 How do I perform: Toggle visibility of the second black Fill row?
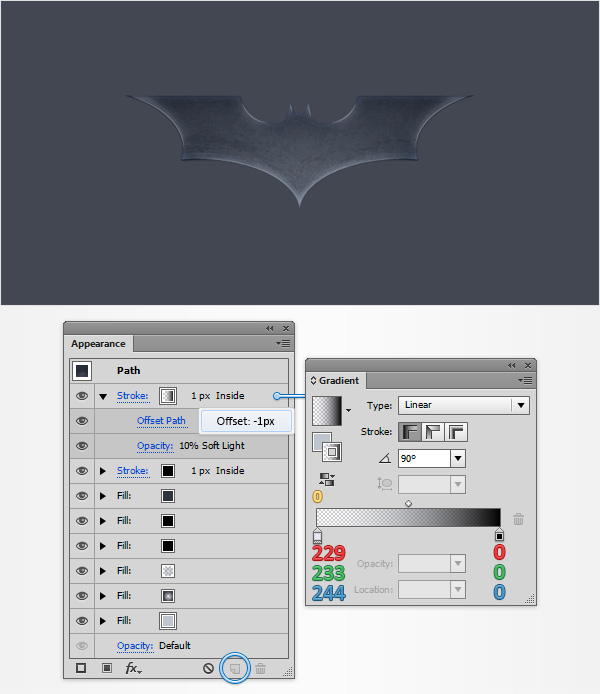[x=82, y=546]
